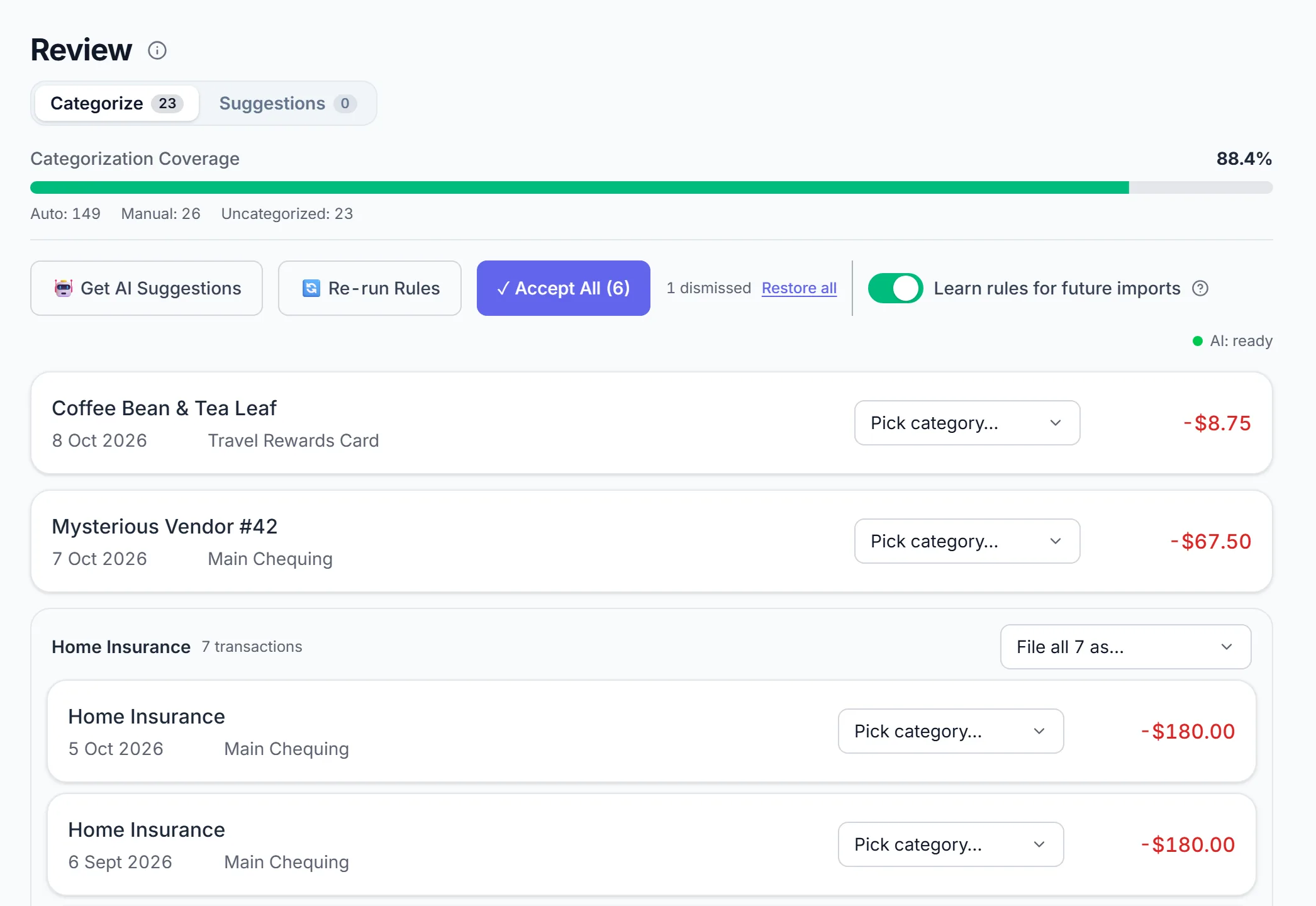Image resolution: width=1316 pixels, height=906 pixels.
Task: Click the Coffee Bean & Tea Leaf name
Action: point(164,408)
